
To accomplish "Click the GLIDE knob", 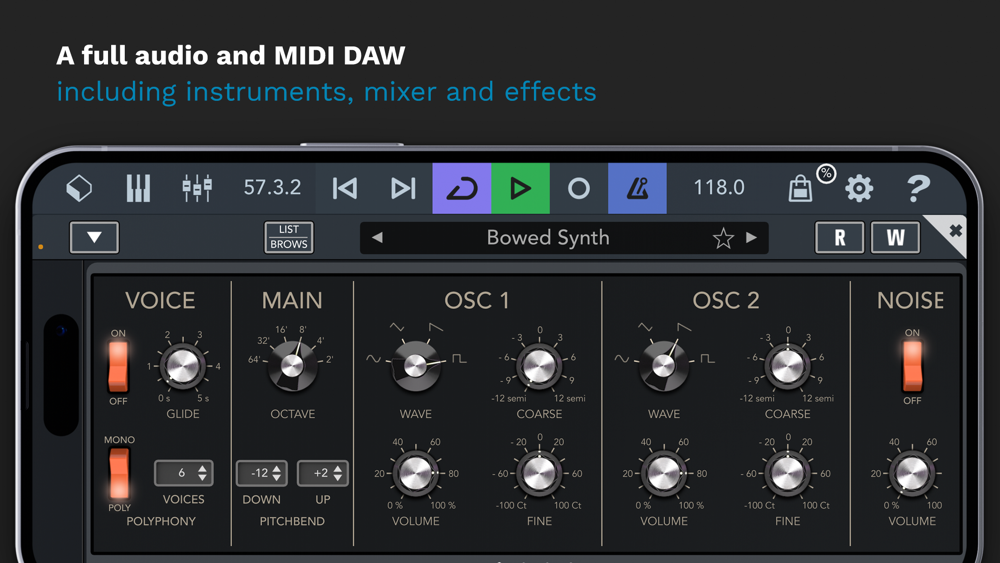I will pyautogui.click(x=182, y=367).
